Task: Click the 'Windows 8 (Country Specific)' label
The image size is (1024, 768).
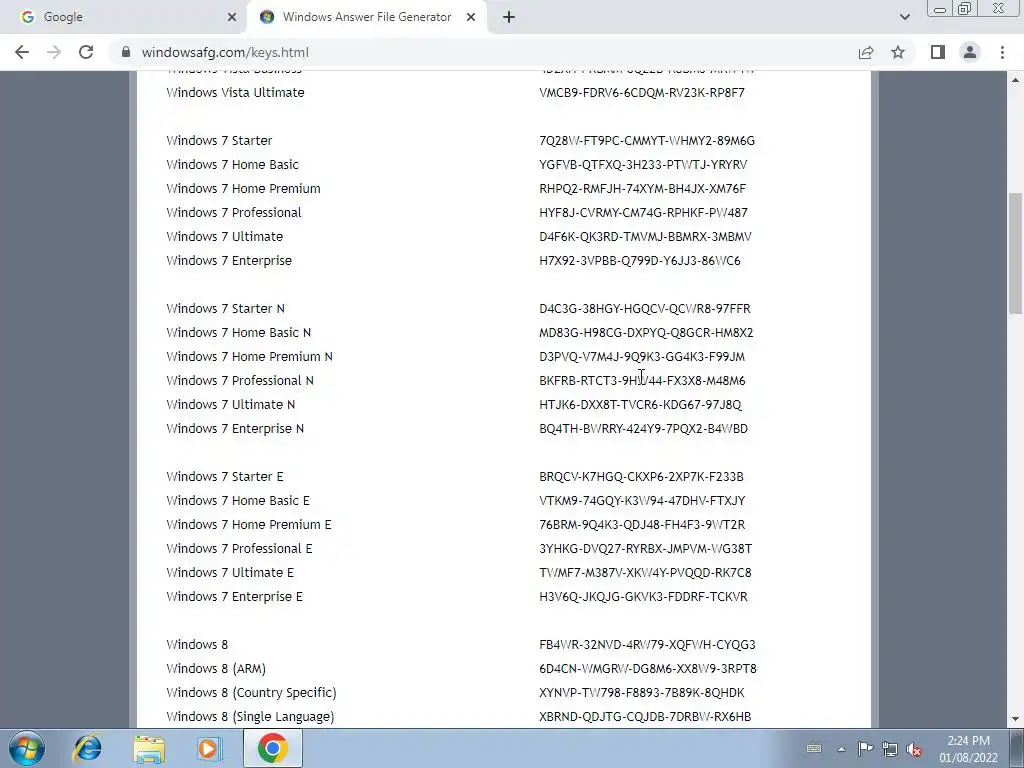Action: click(251, 693)
